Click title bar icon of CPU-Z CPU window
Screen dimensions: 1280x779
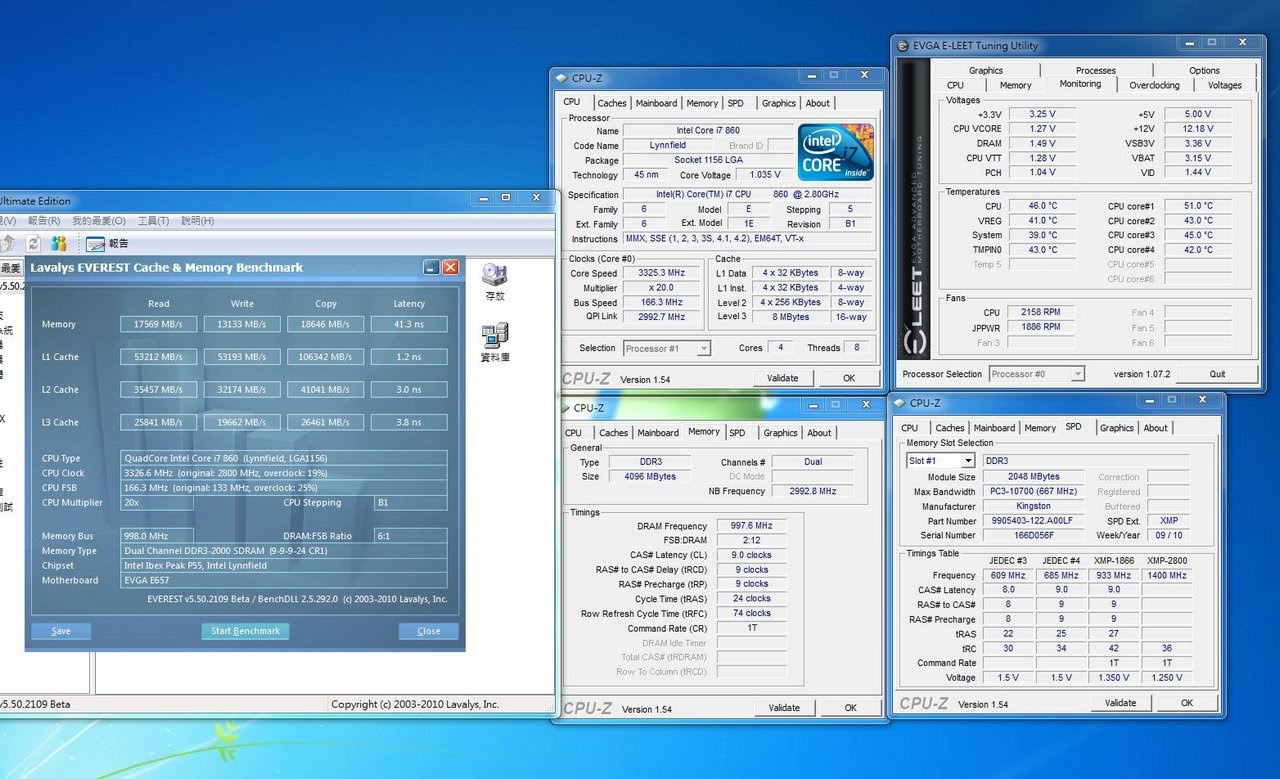tap(561, 78)
